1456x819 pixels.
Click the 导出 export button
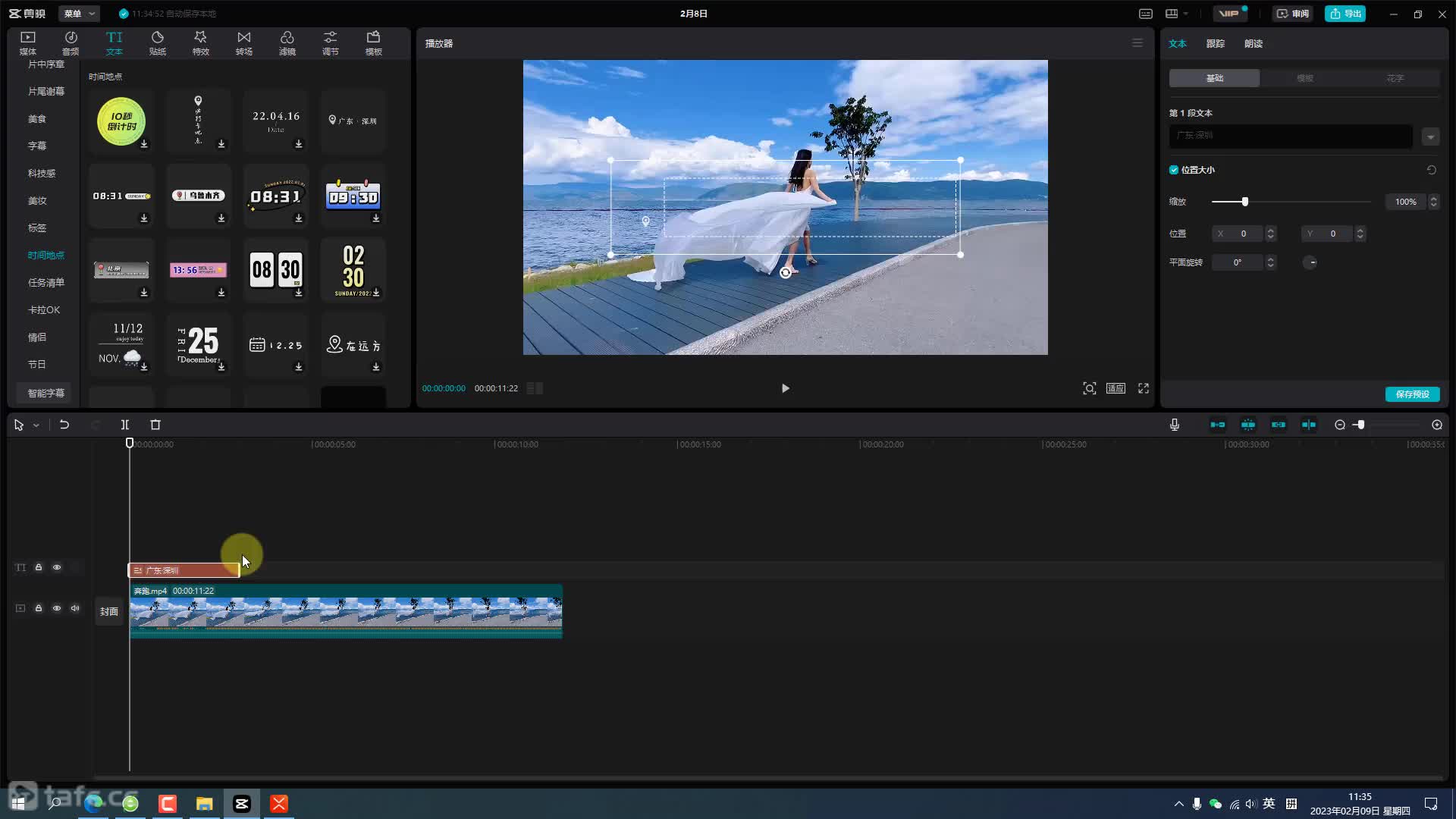[x=1345, y=14]
